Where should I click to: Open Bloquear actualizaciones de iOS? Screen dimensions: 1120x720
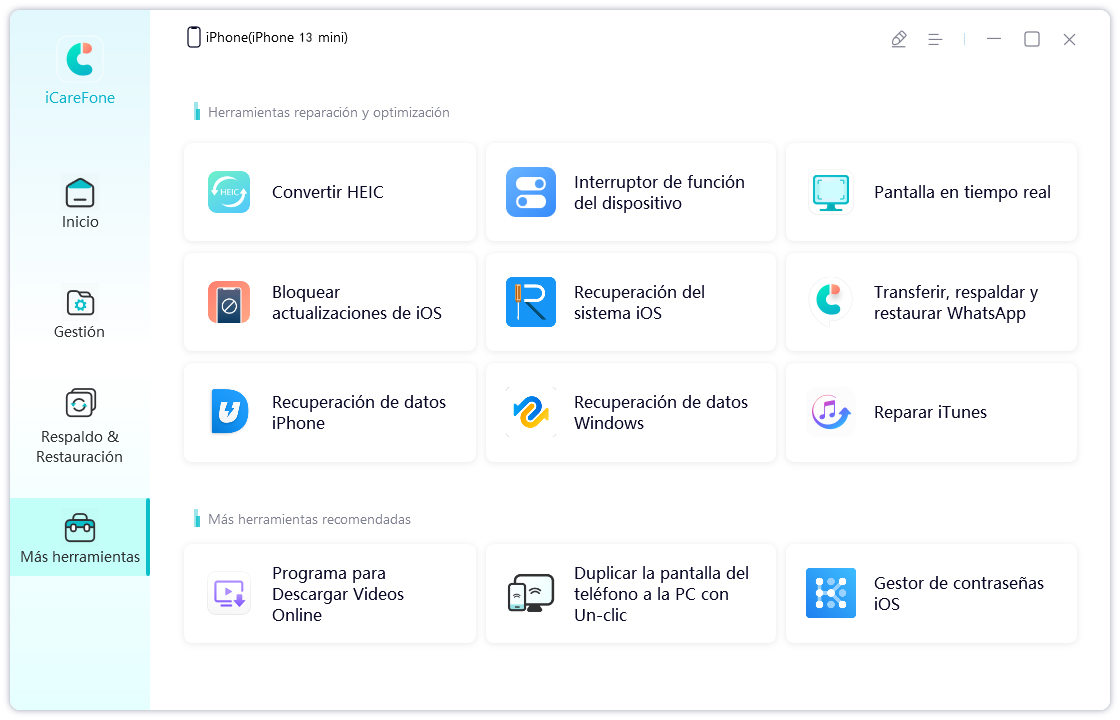[330, 302]
